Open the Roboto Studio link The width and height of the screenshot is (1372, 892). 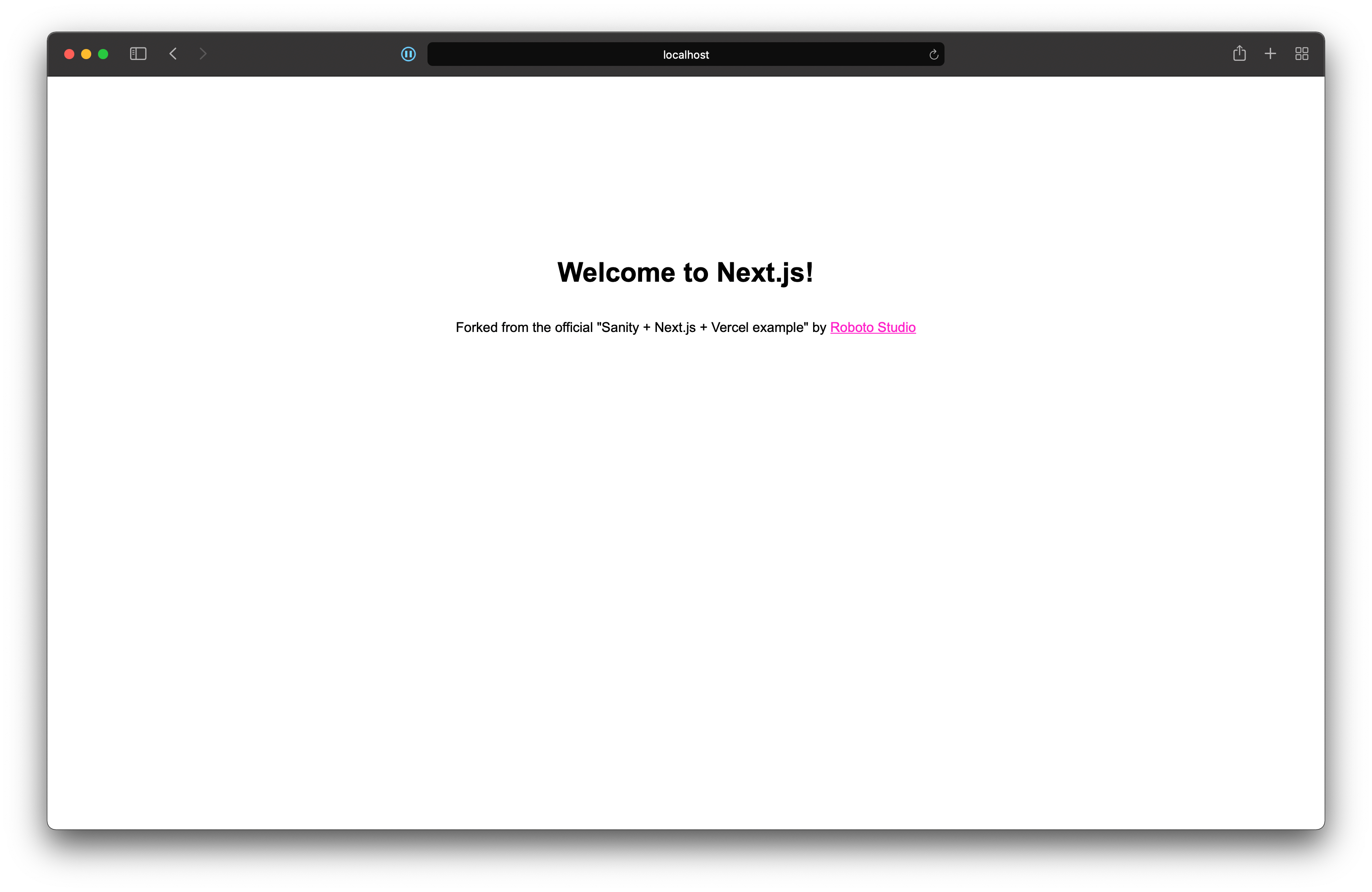(872, 327)
